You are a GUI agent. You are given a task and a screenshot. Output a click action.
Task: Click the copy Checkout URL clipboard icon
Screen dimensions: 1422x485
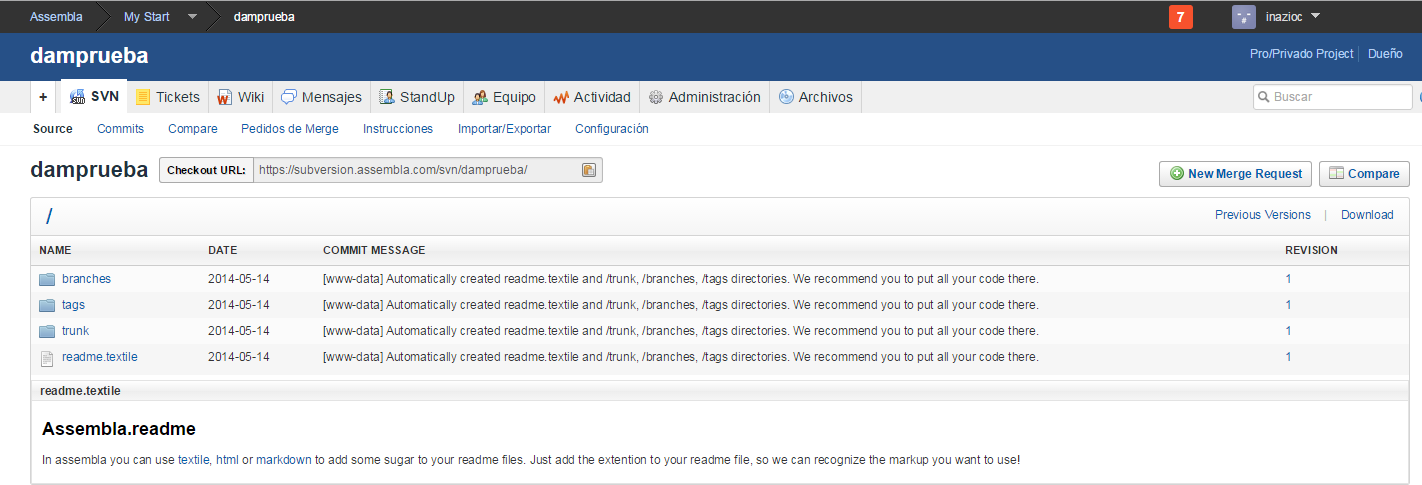589,170
